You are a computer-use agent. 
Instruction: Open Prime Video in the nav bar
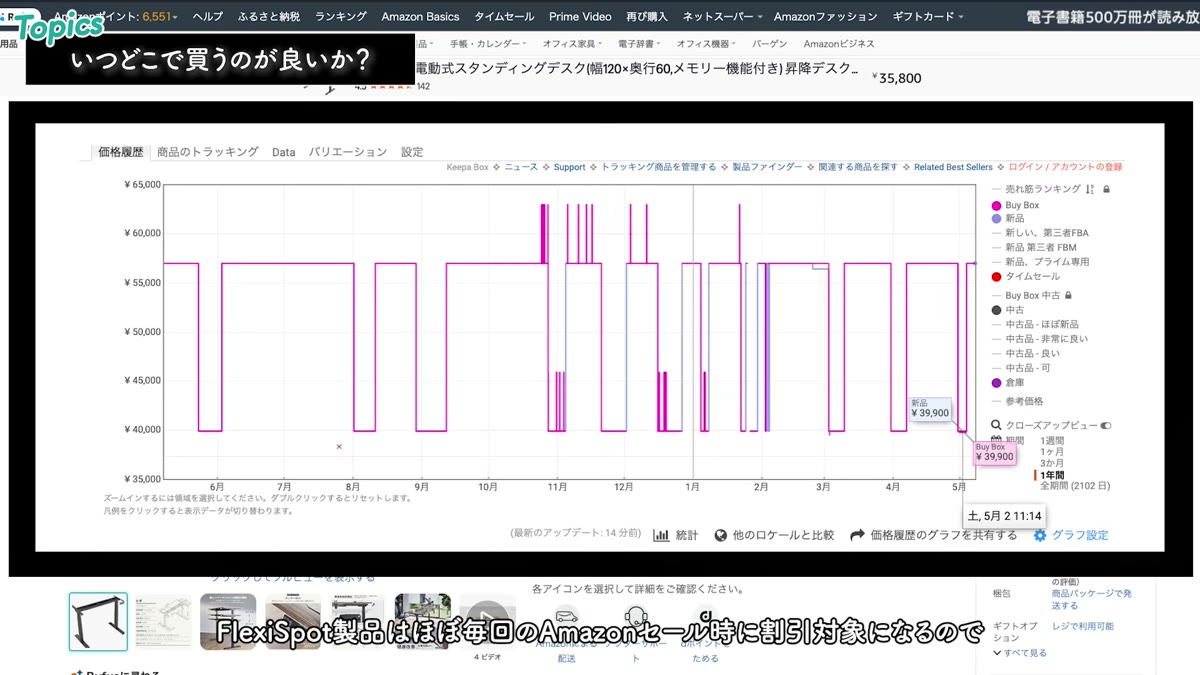coord(580,17)
